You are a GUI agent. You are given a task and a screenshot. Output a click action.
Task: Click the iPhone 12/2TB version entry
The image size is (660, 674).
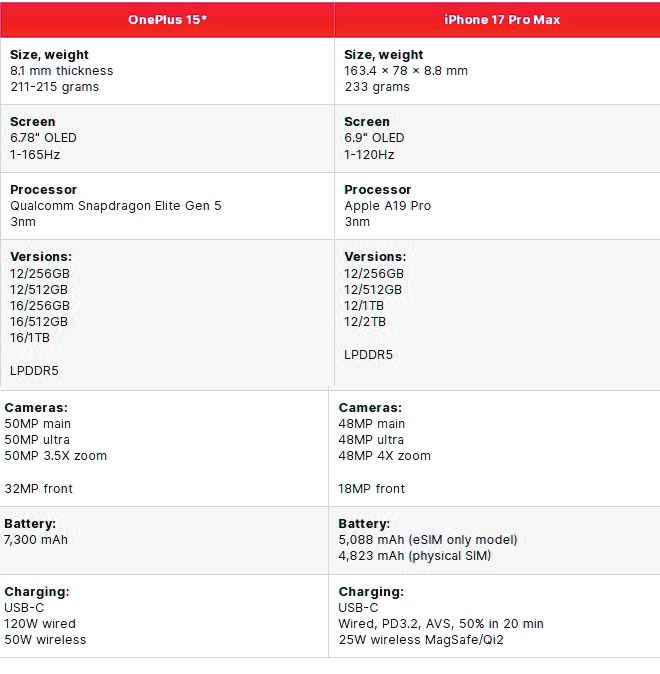pyautogui.click(x=365, y=322)
